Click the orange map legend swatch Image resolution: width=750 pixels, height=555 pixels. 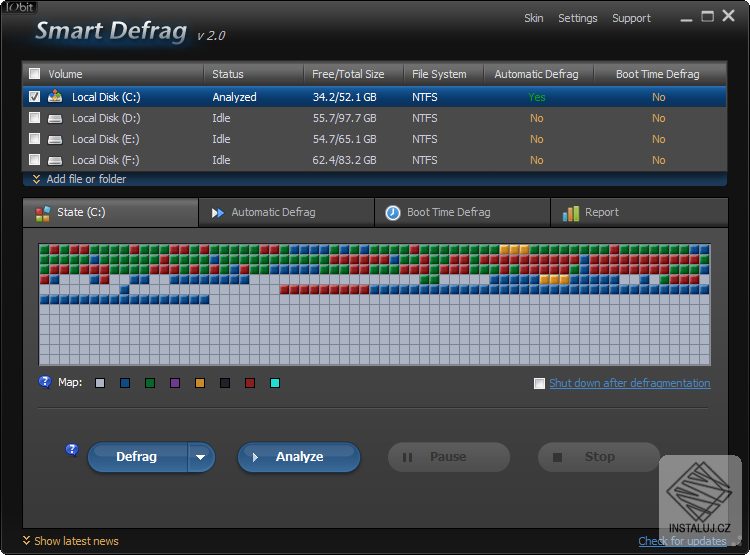200,383
